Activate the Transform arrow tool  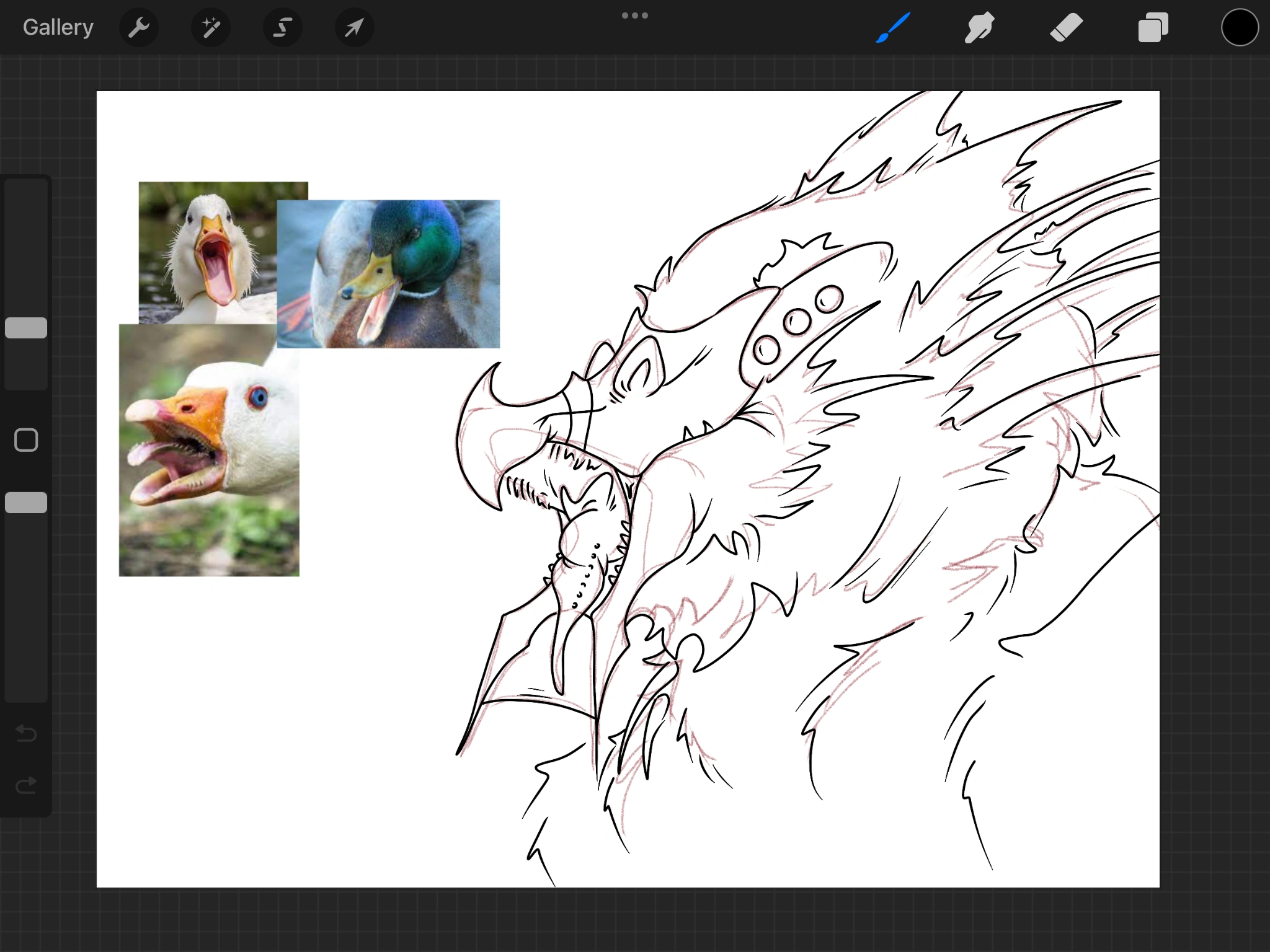pos(353,27)
